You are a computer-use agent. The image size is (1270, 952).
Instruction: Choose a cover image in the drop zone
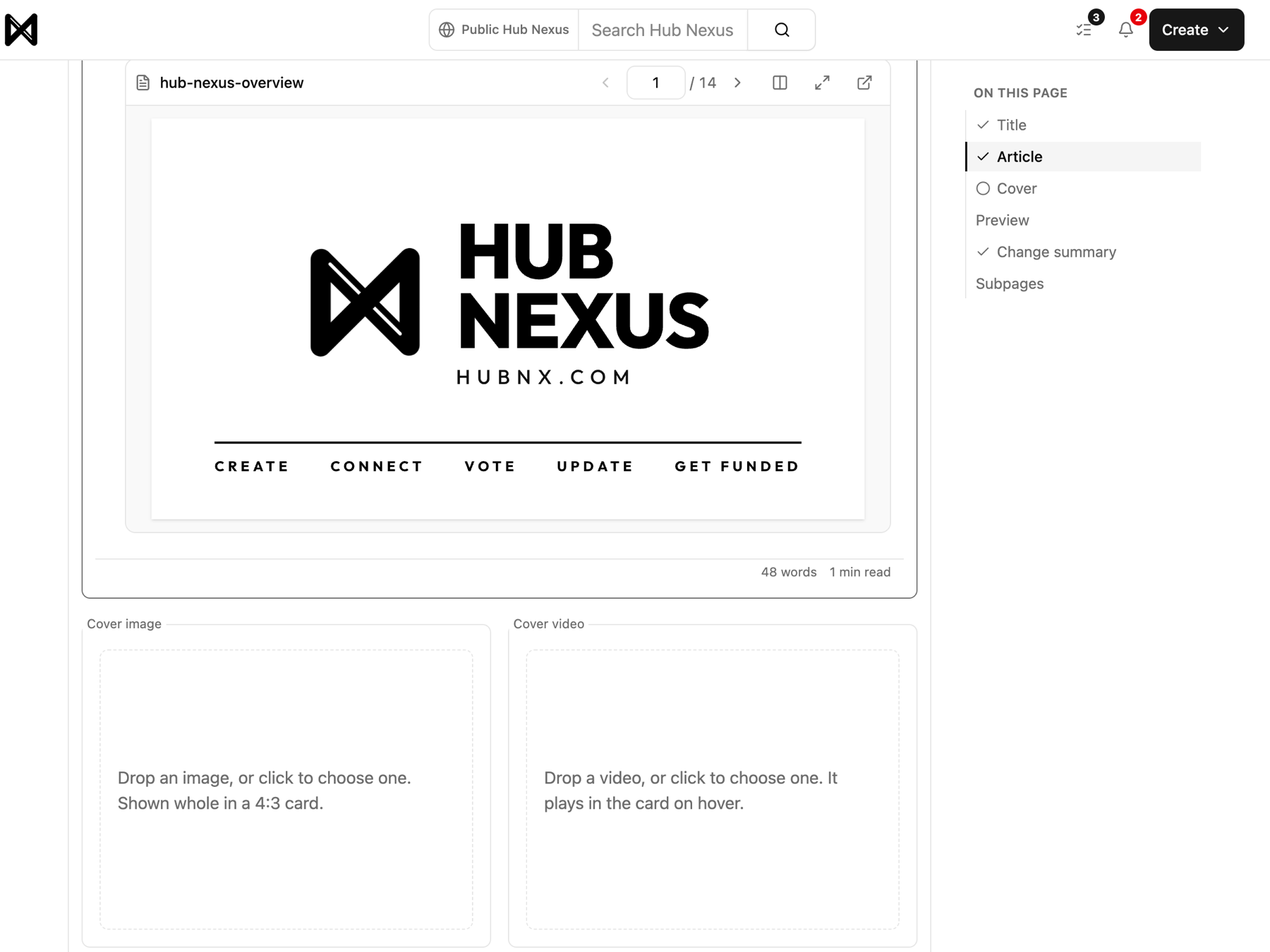click(286, 790)
